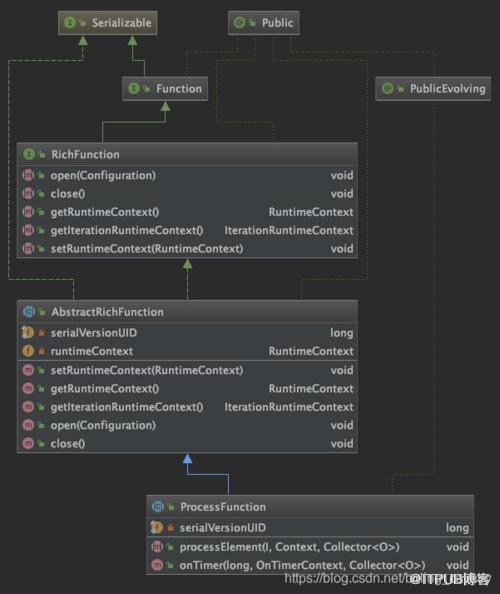Click method icon of RichFunction open(Configuration)
Image resolution: width=500 pixels, height=594 pixels.
tap(28, 175)
